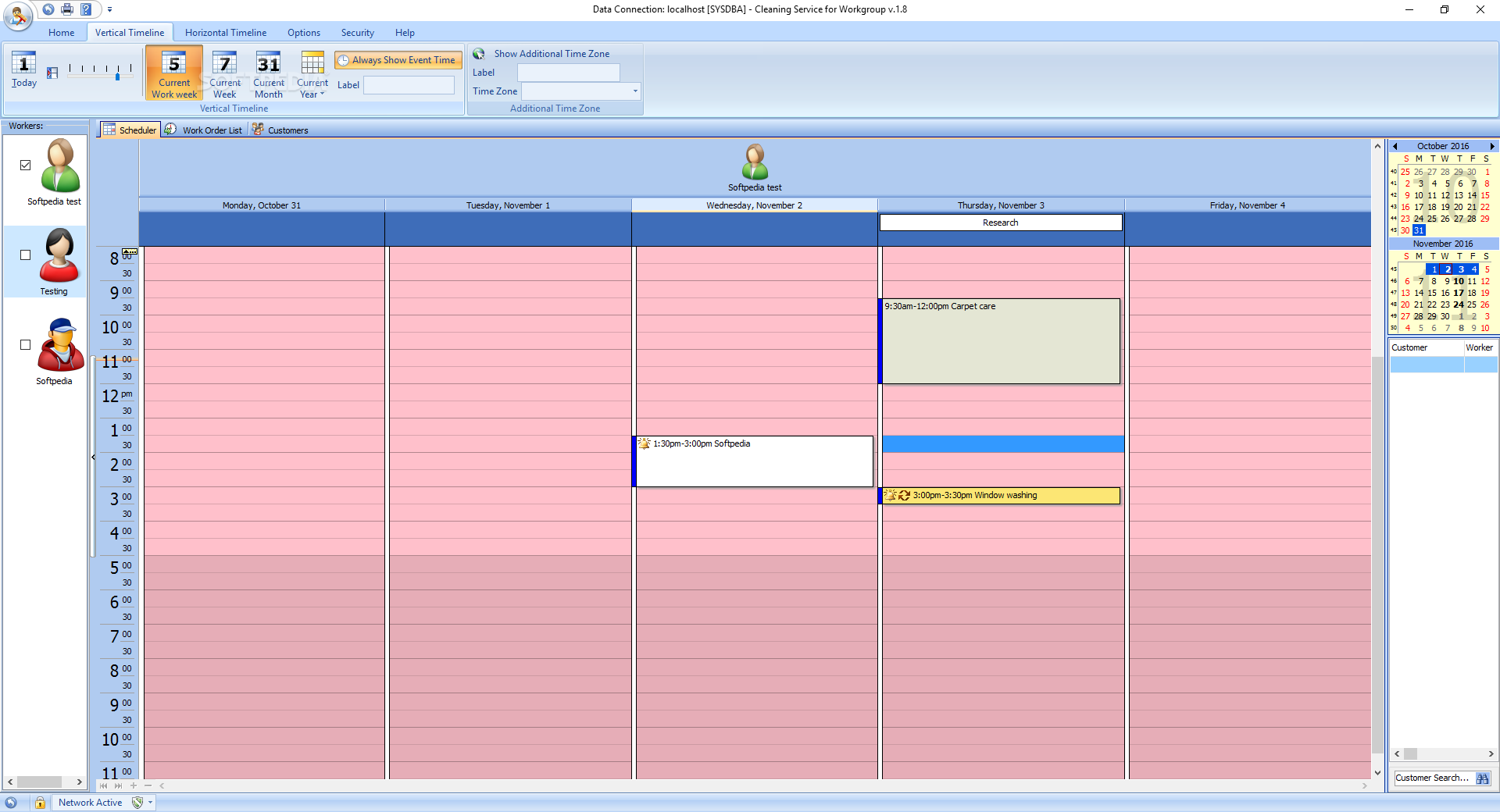Viewport: 1500px width, 812px height.
Task: Select the Scheduler tab
Action: pyautogui.click(x=130, y=130)
